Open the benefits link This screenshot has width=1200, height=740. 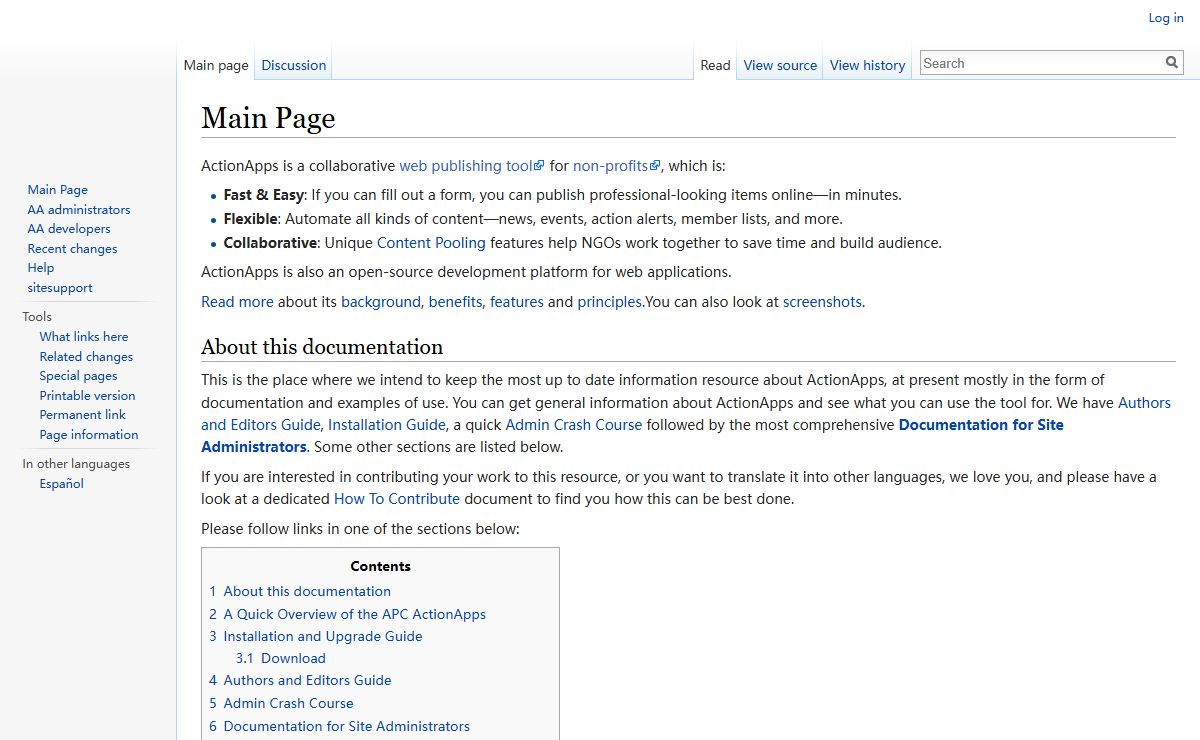click(455, 302)
